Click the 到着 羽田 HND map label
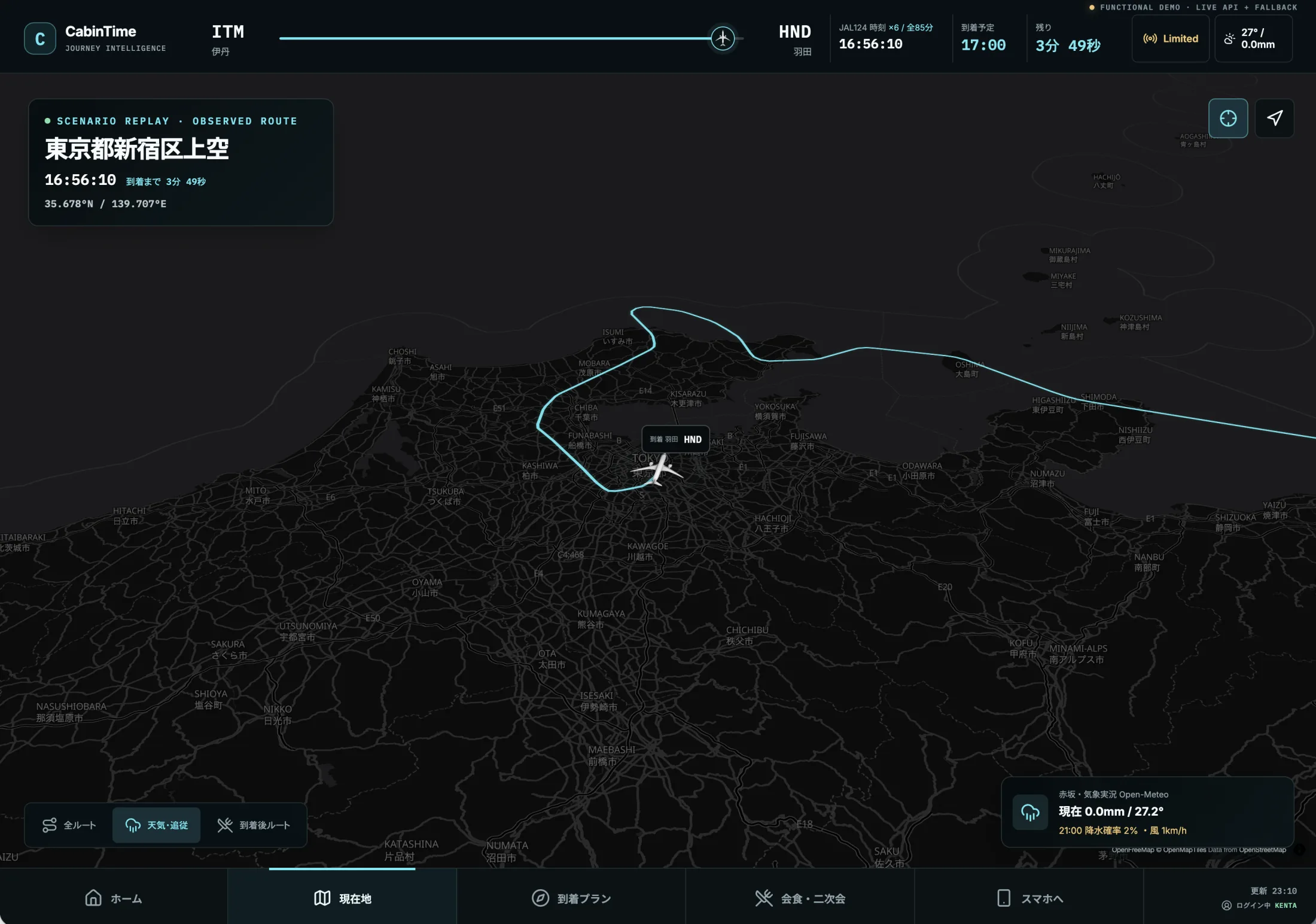Screen dimensions: 1316x924 (x=675, y=439)
